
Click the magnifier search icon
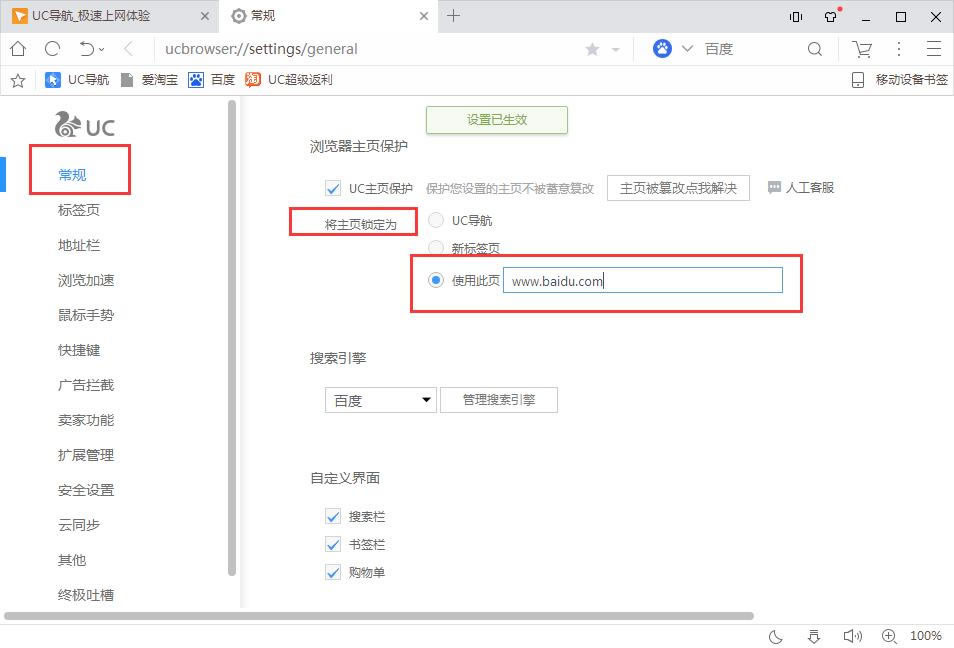[x=815, y=49]
